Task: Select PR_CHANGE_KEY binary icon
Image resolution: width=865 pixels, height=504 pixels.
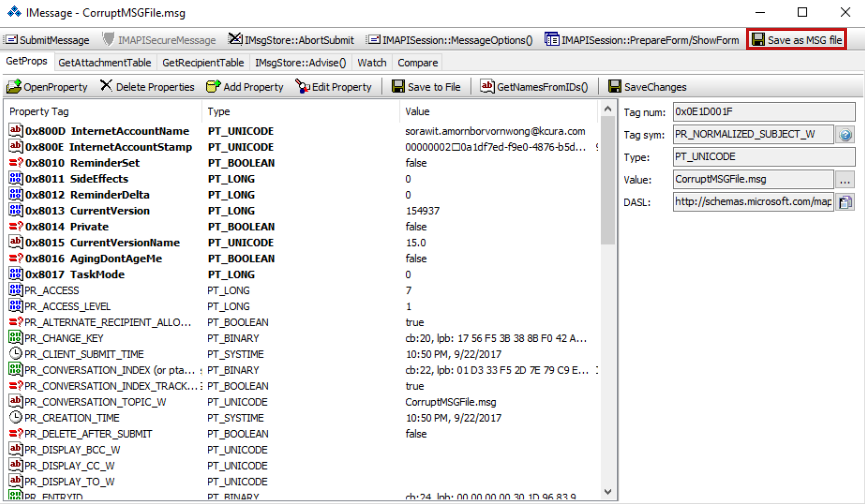Action: [15, 338]
